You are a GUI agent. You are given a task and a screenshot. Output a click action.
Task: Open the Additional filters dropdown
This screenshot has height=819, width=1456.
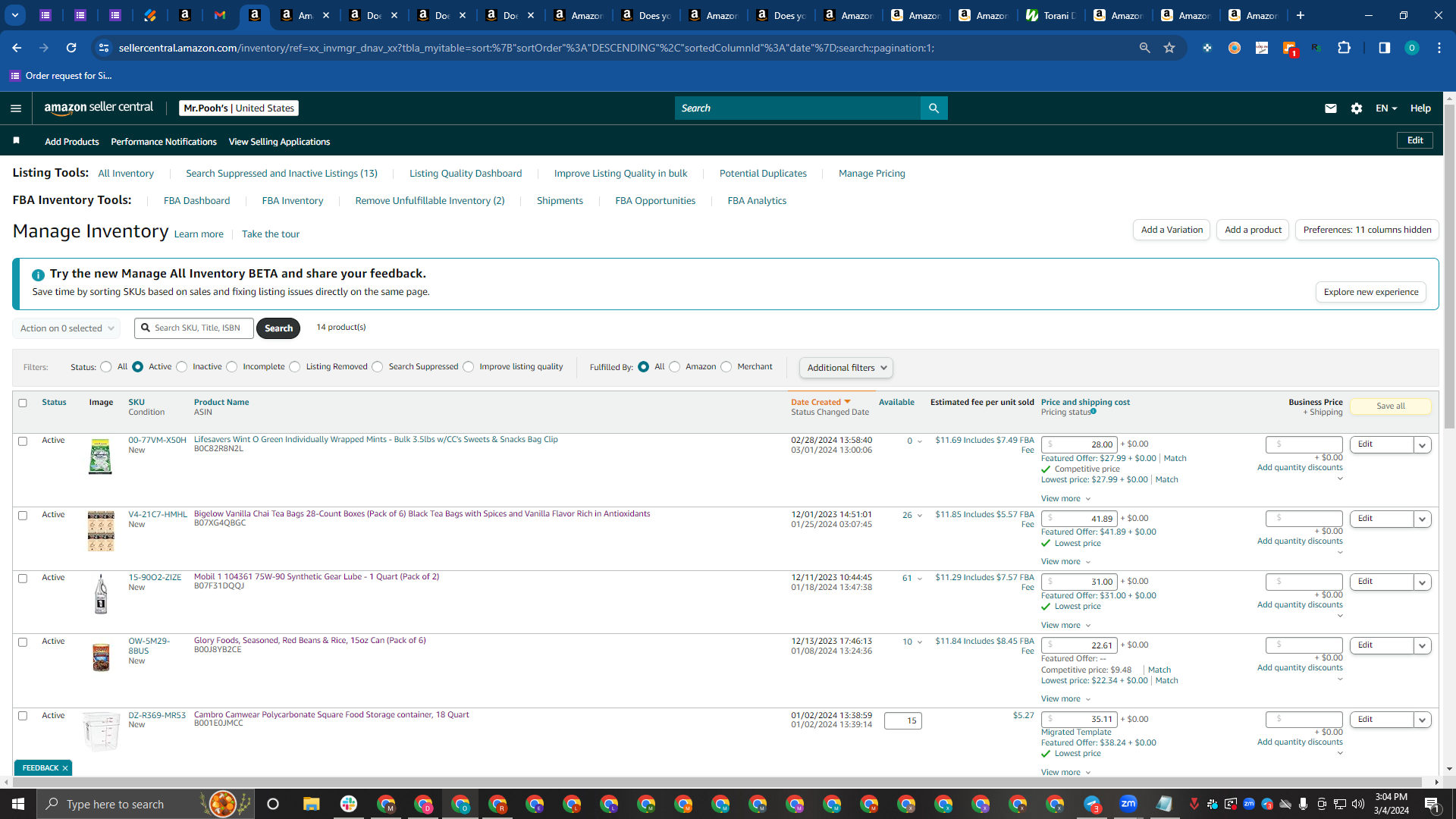846,368
